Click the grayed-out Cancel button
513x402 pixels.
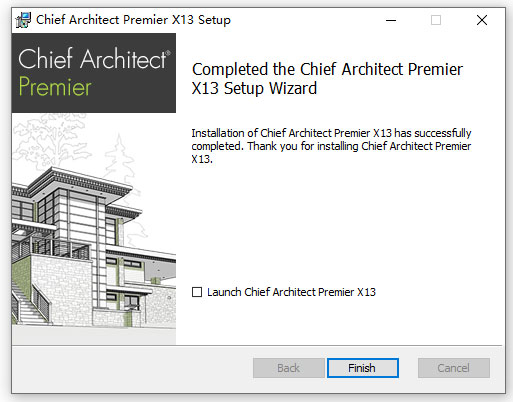coord(454,368)
